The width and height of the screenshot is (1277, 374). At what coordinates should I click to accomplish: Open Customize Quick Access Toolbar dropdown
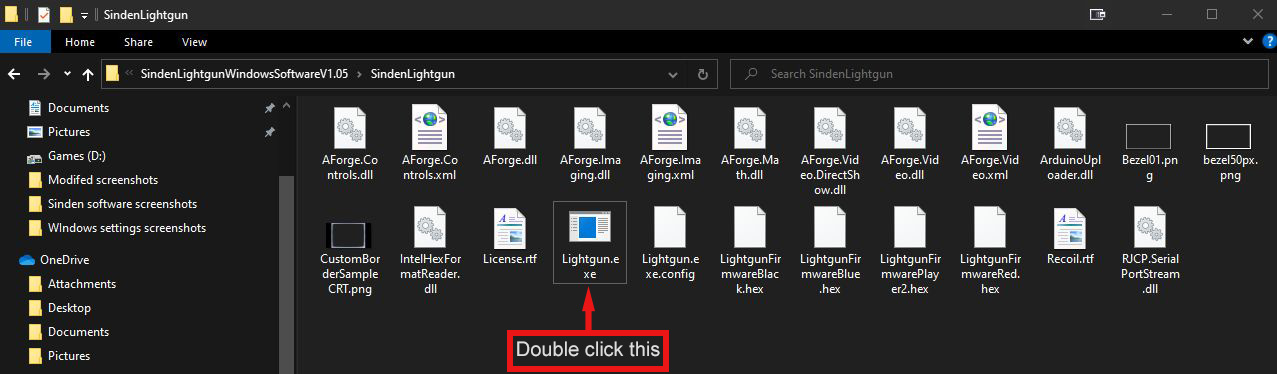coord(84,15)
